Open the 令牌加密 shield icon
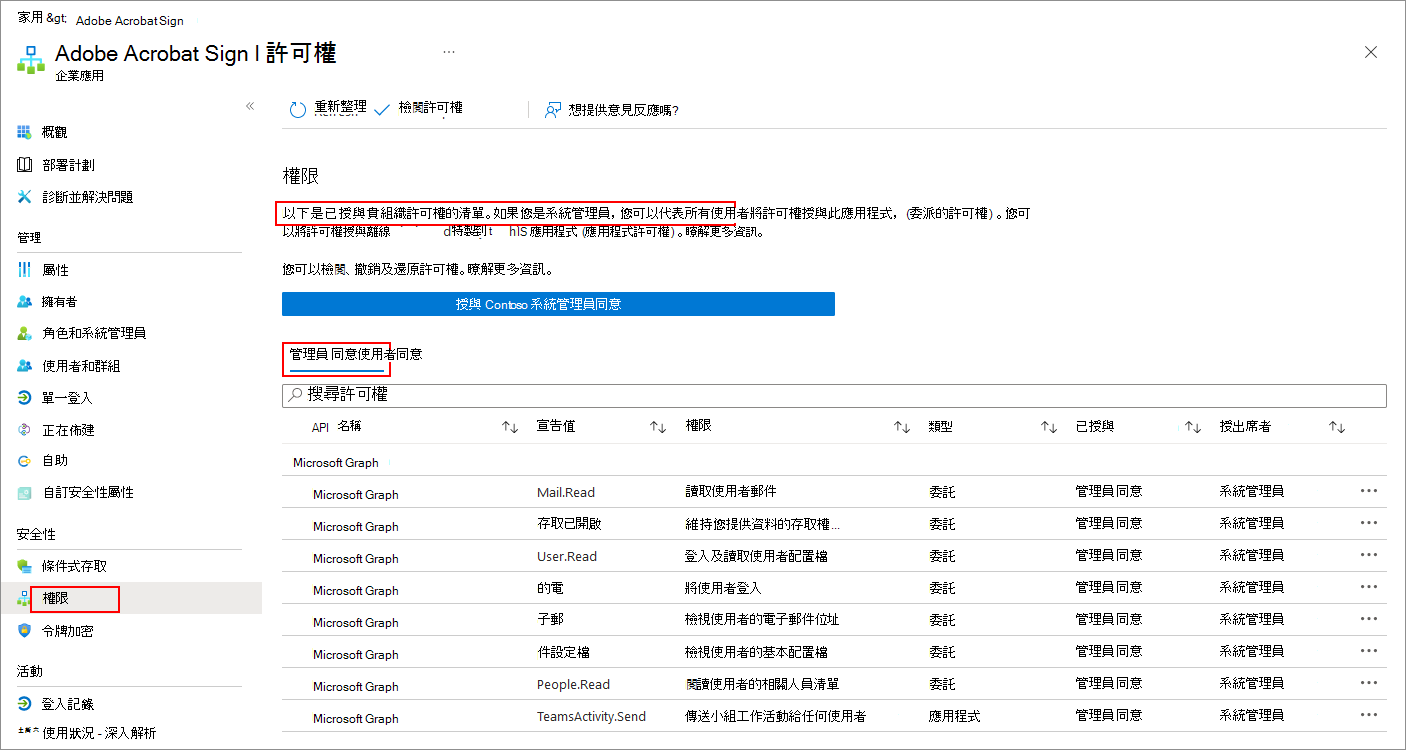 coord(25,631)
